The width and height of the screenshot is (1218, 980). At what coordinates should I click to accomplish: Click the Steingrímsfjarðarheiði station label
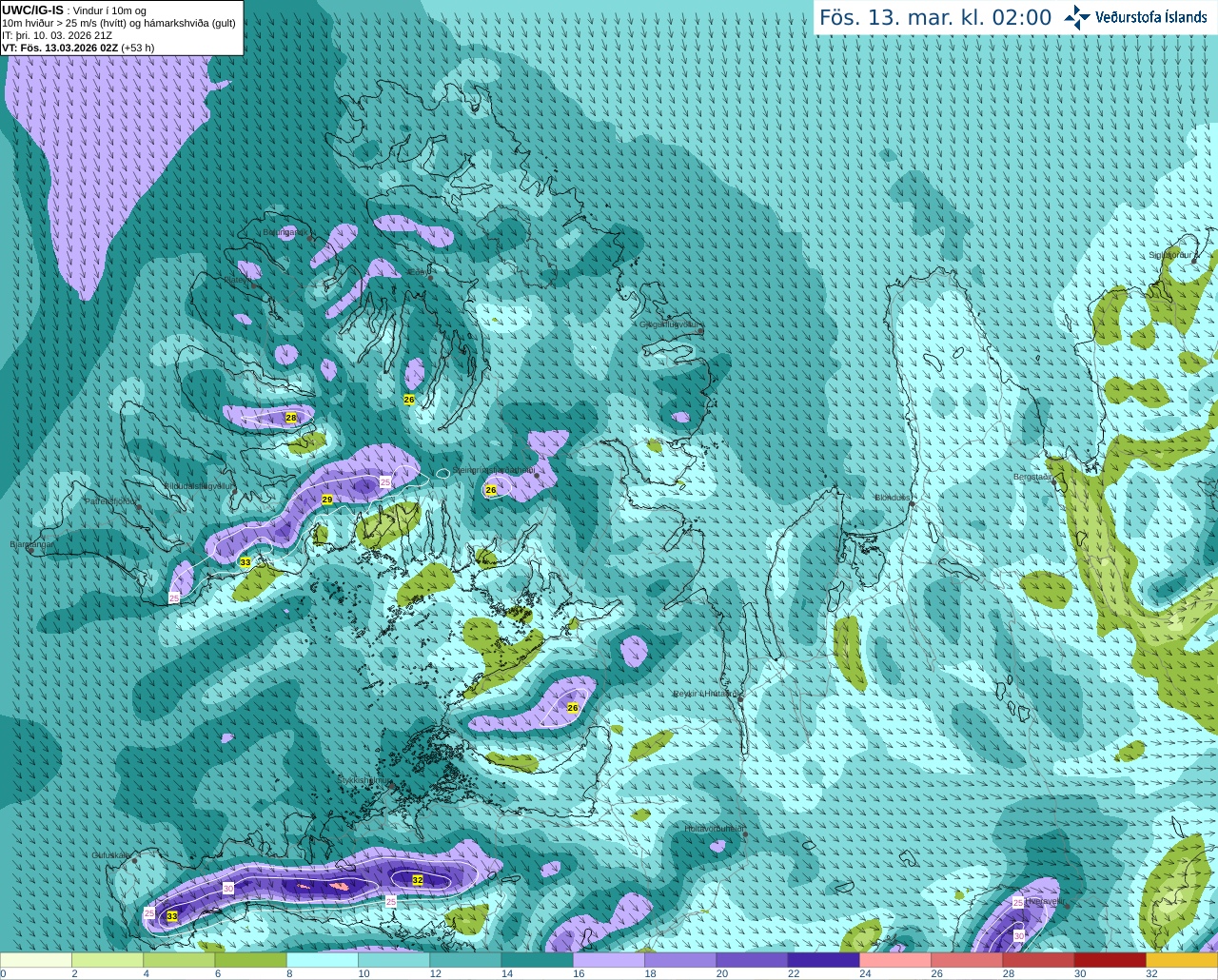click(x=494, y=470)
